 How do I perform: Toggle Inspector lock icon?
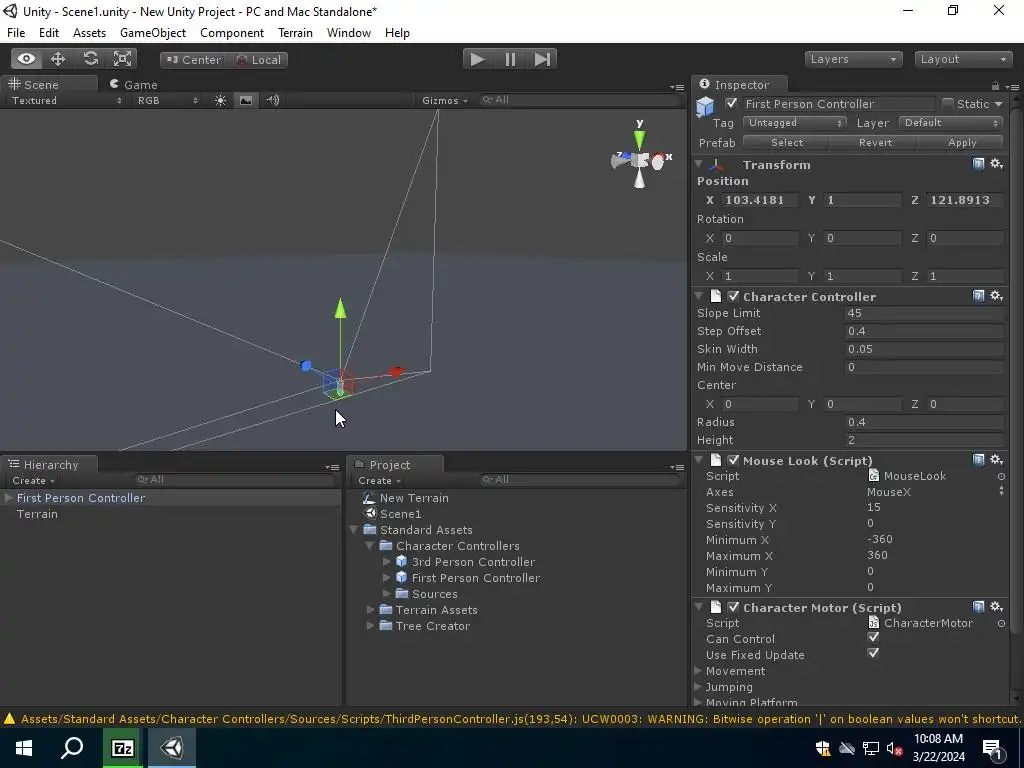(x=995, y=86)
